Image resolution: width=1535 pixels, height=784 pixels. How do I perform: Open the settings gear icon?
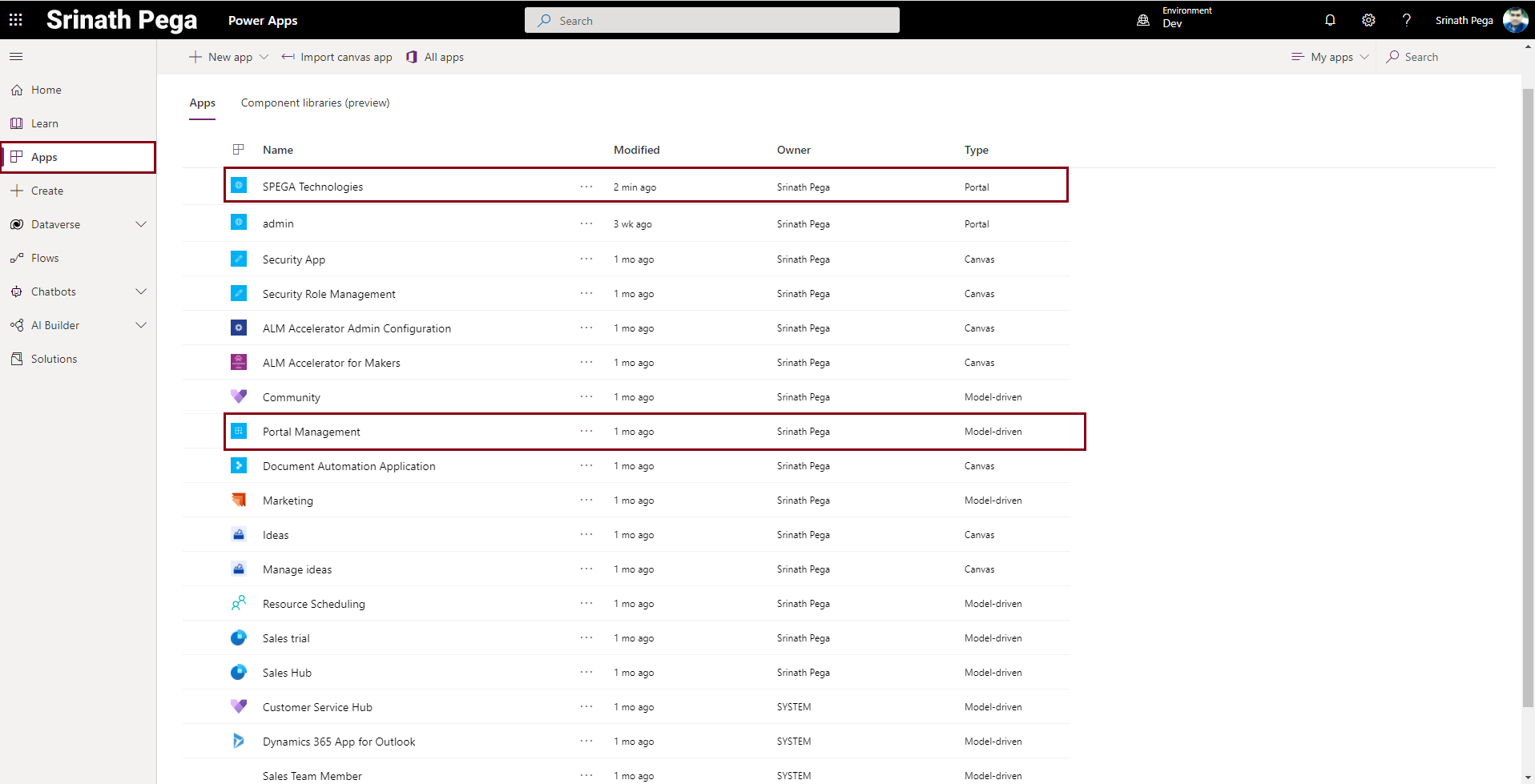1368,20
